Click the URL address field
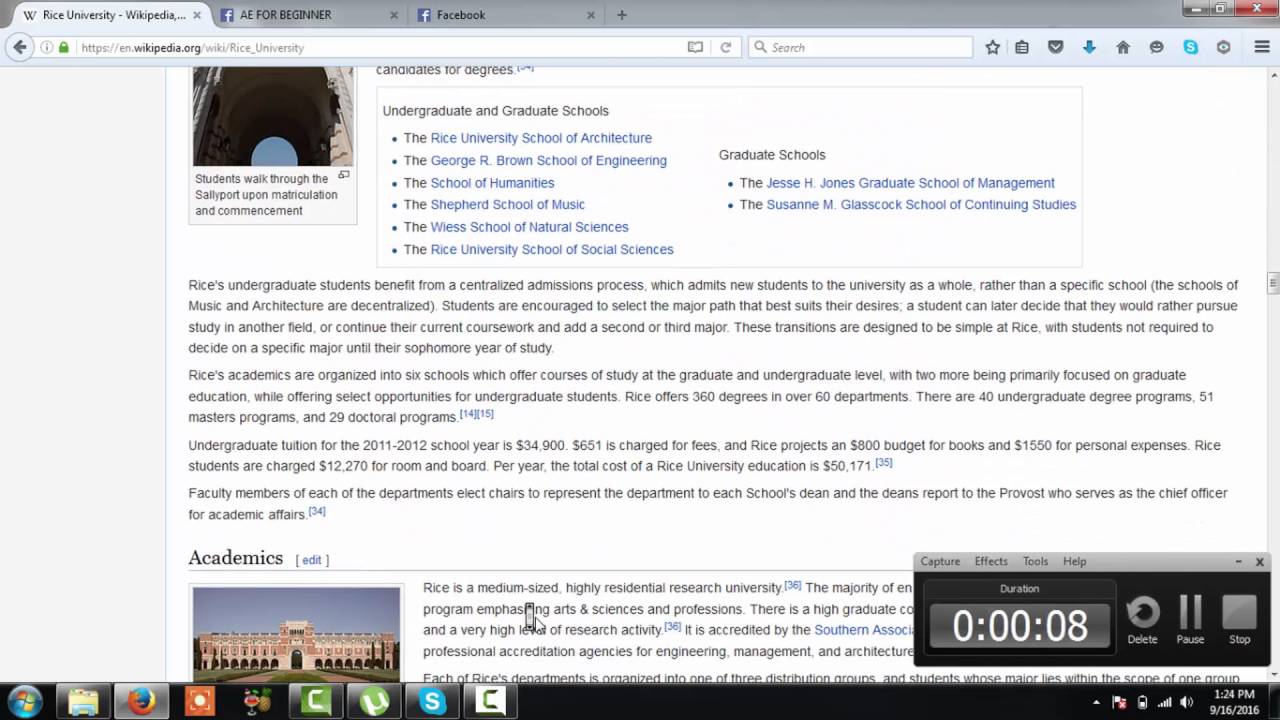1280x720 pixels. tap(378, 47)
